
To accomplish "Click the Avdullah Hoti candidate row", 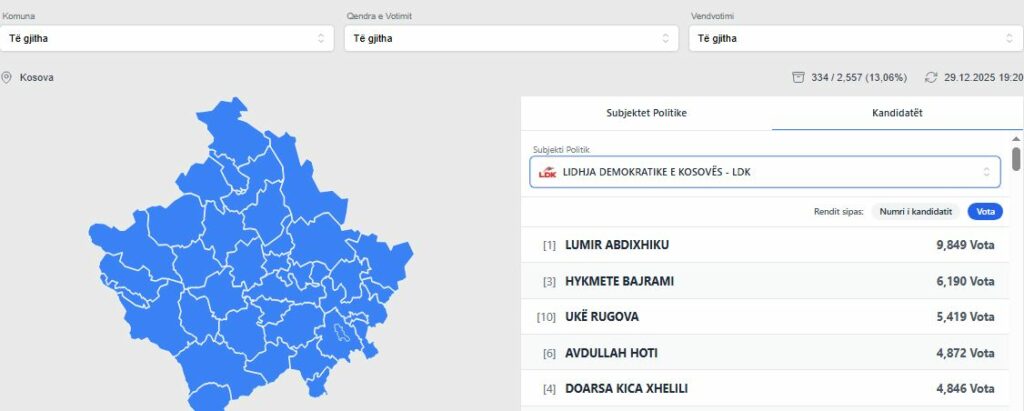I will point(765,353).
